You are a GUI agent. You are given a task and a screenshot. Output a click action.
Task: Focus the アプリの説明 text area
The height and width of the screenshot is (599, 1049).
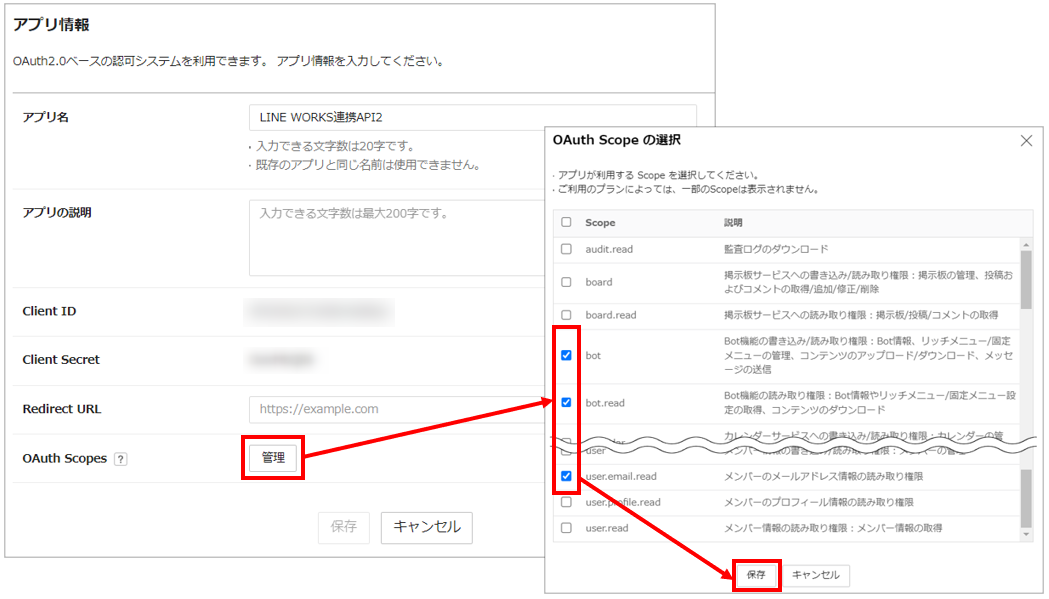[x=397, y=238]
